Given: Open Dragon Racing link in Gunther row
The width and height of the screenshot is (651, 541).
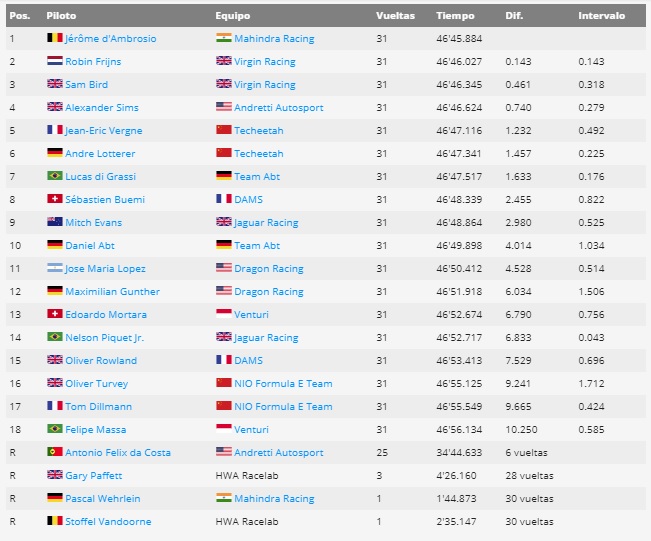Looking at the screenshot, I should 269,291.
